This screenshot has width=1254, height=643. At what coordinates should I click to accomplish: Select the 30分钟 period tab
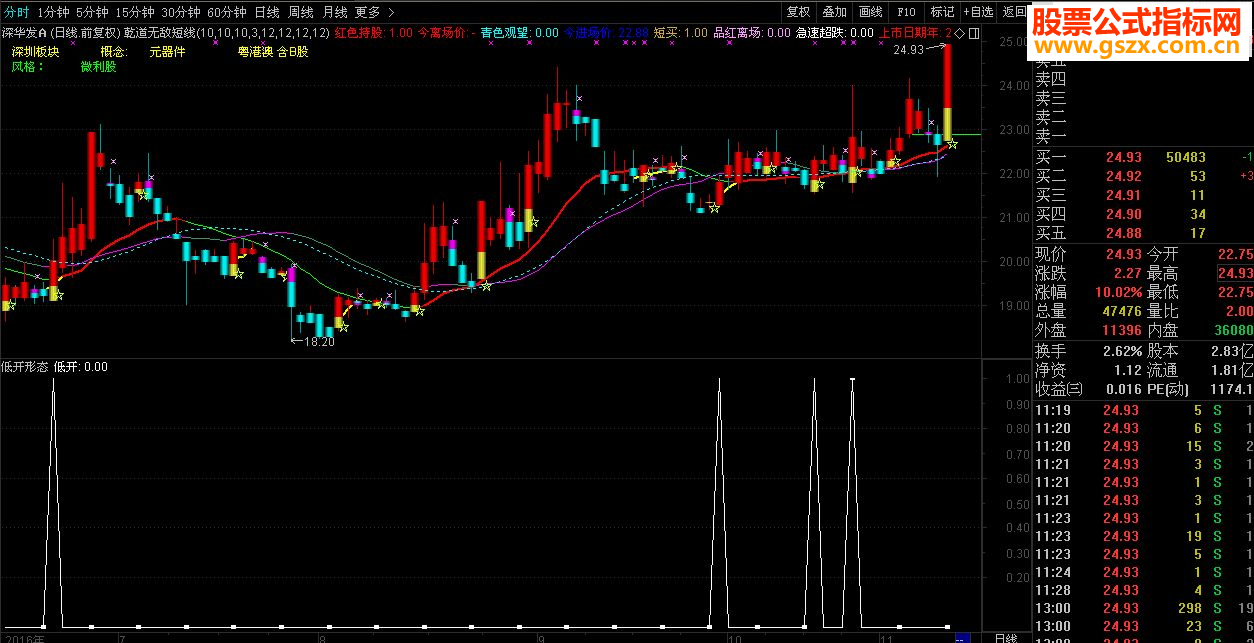click(180, 12)
